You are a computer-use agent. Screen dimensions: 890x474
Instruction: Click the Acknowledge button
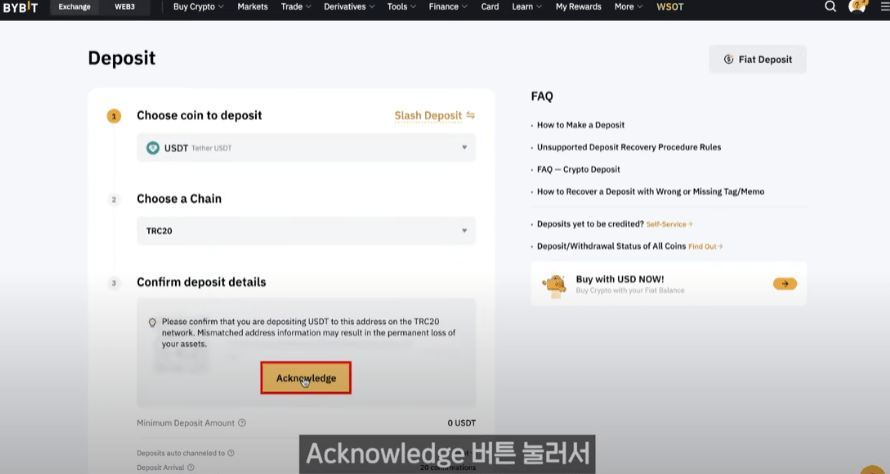[306, 378]
